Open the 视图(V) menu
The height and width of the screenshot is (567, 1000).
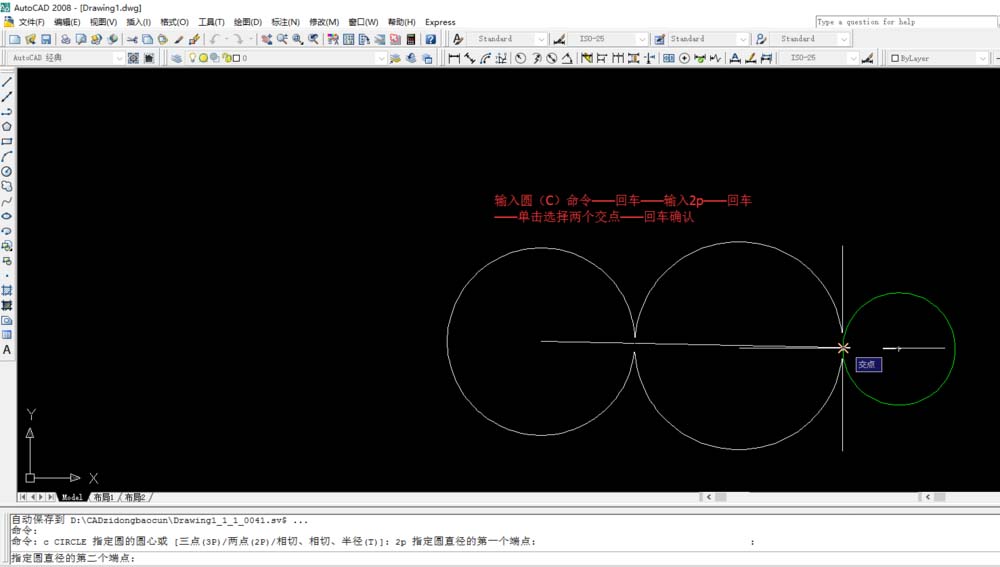(103, 22)
